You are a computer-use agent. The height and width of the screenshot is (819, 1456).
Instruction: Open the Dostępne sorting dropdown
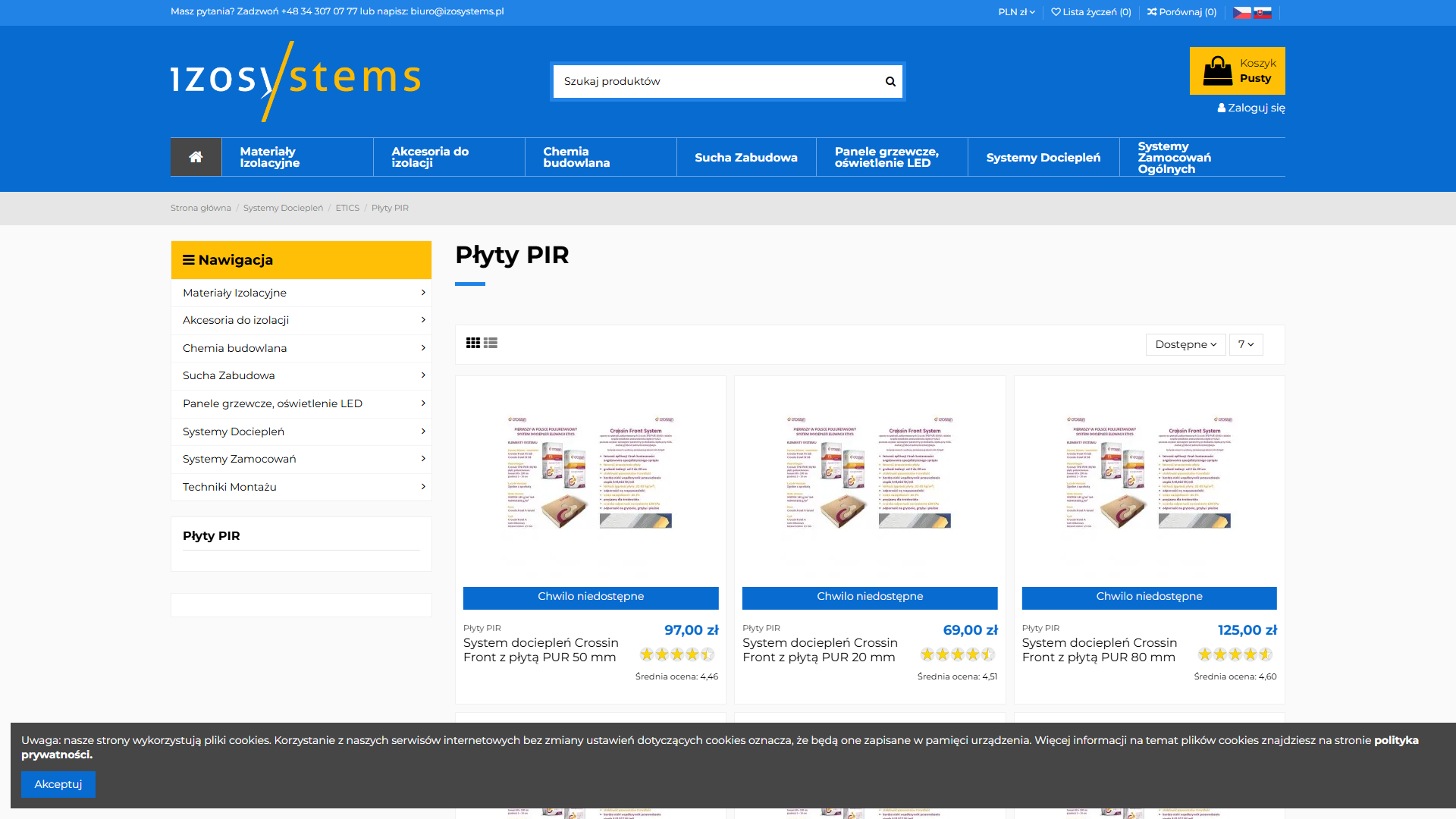[x=1185, y=344]
